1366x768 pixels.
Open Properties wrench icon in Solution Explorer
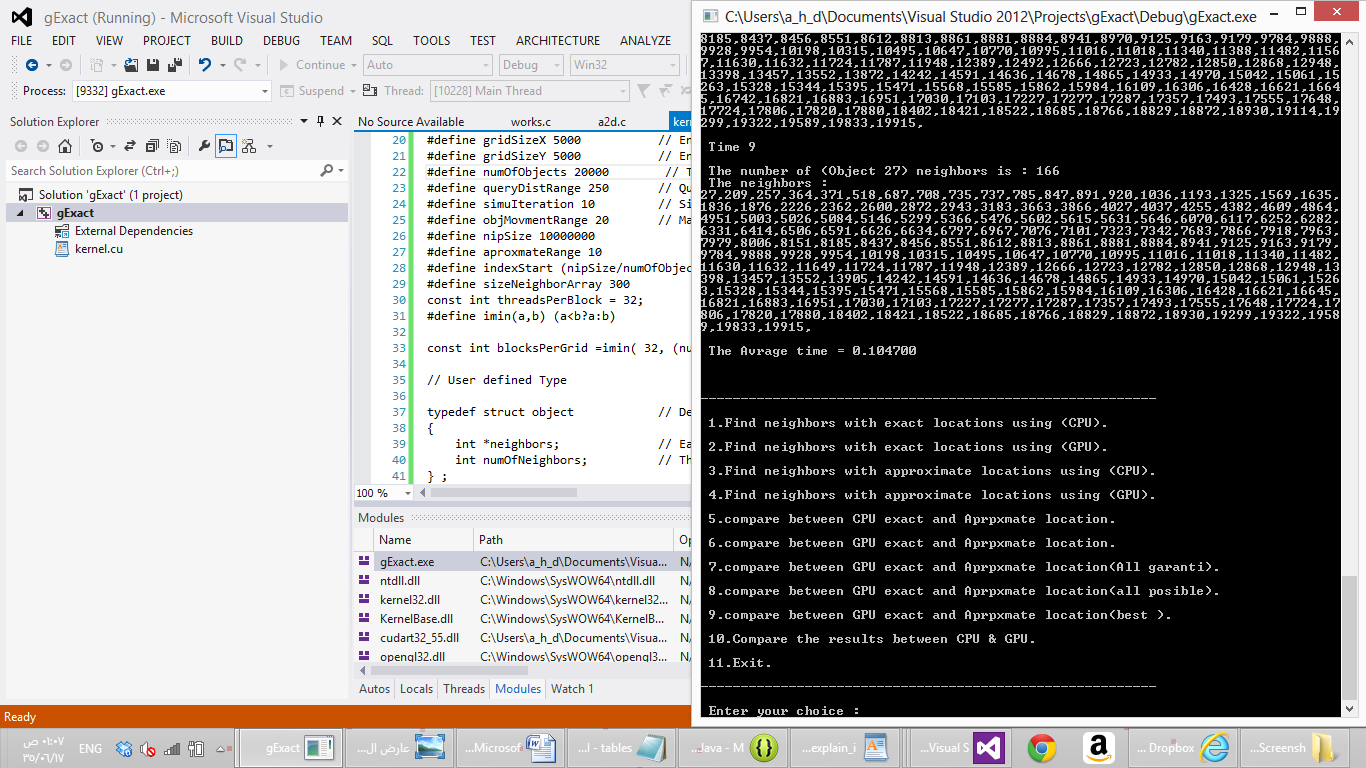(205, 146)
